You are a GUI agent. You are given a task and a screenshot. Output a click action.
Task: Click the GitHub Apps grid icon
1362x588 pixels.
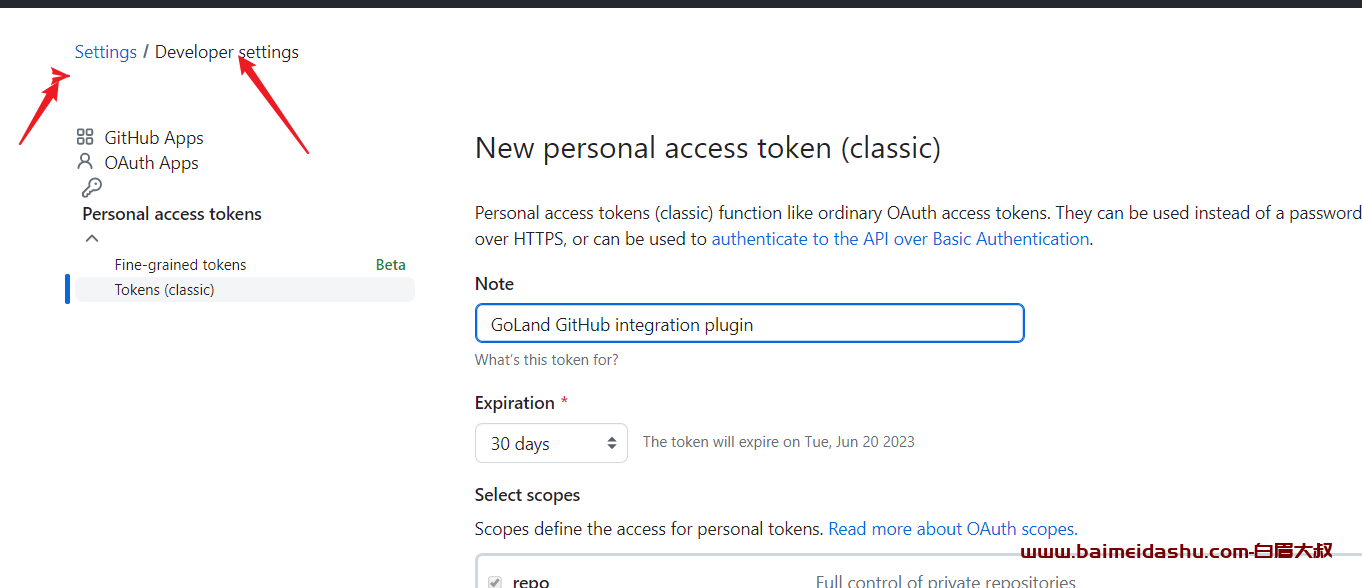85,138
